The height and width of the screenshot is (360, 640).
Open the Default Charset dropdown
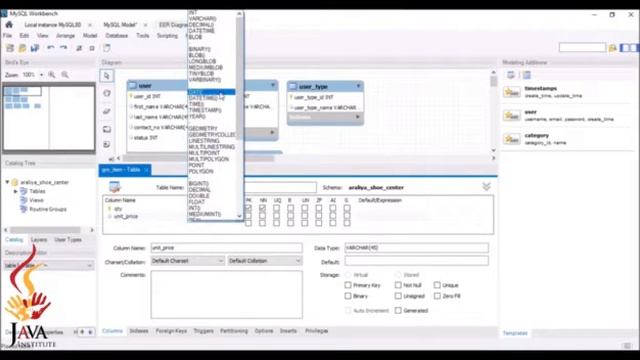187,261
